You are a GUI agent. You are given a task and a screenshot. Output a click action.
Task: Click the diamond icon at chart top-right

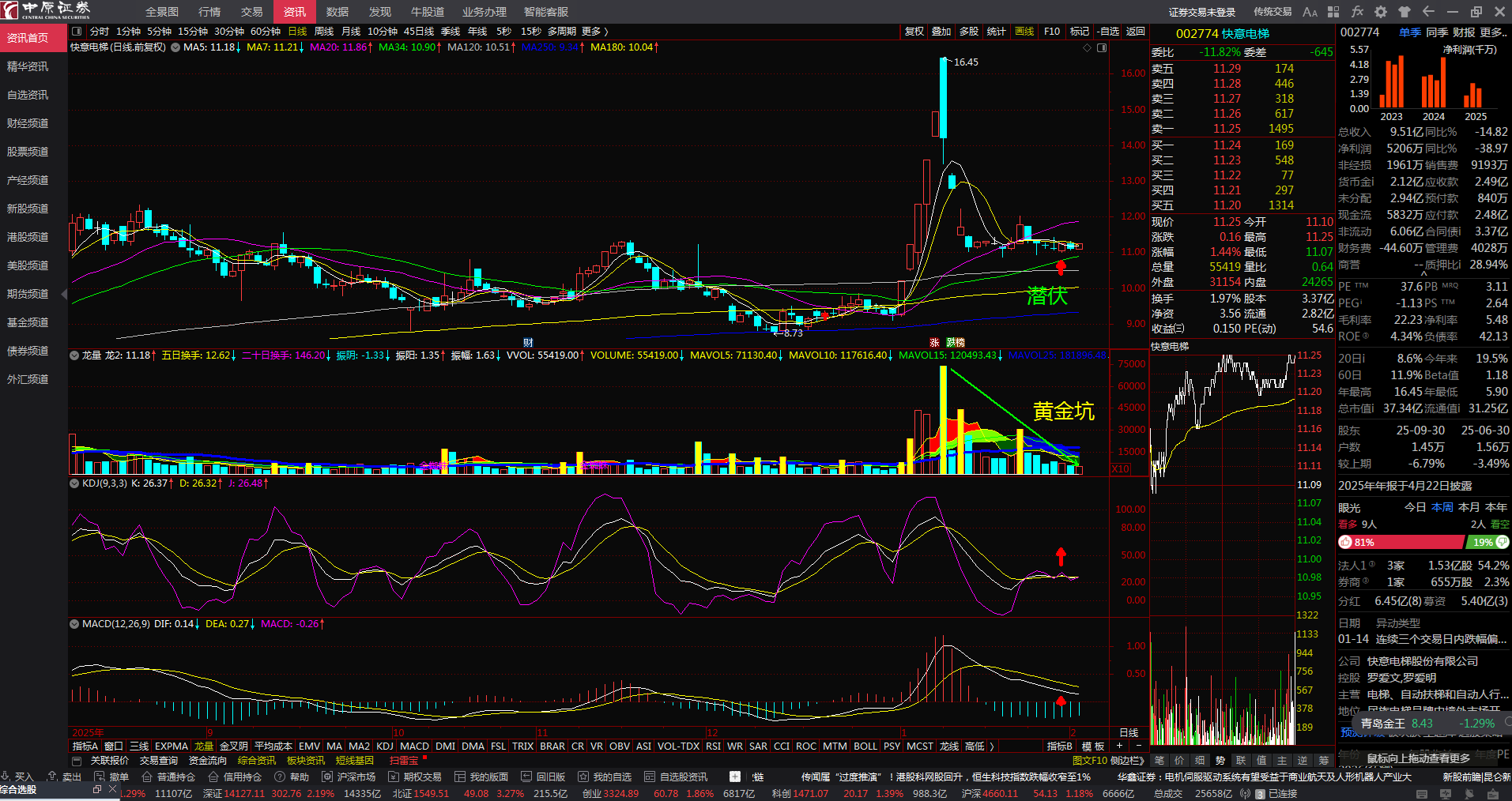1088,48
